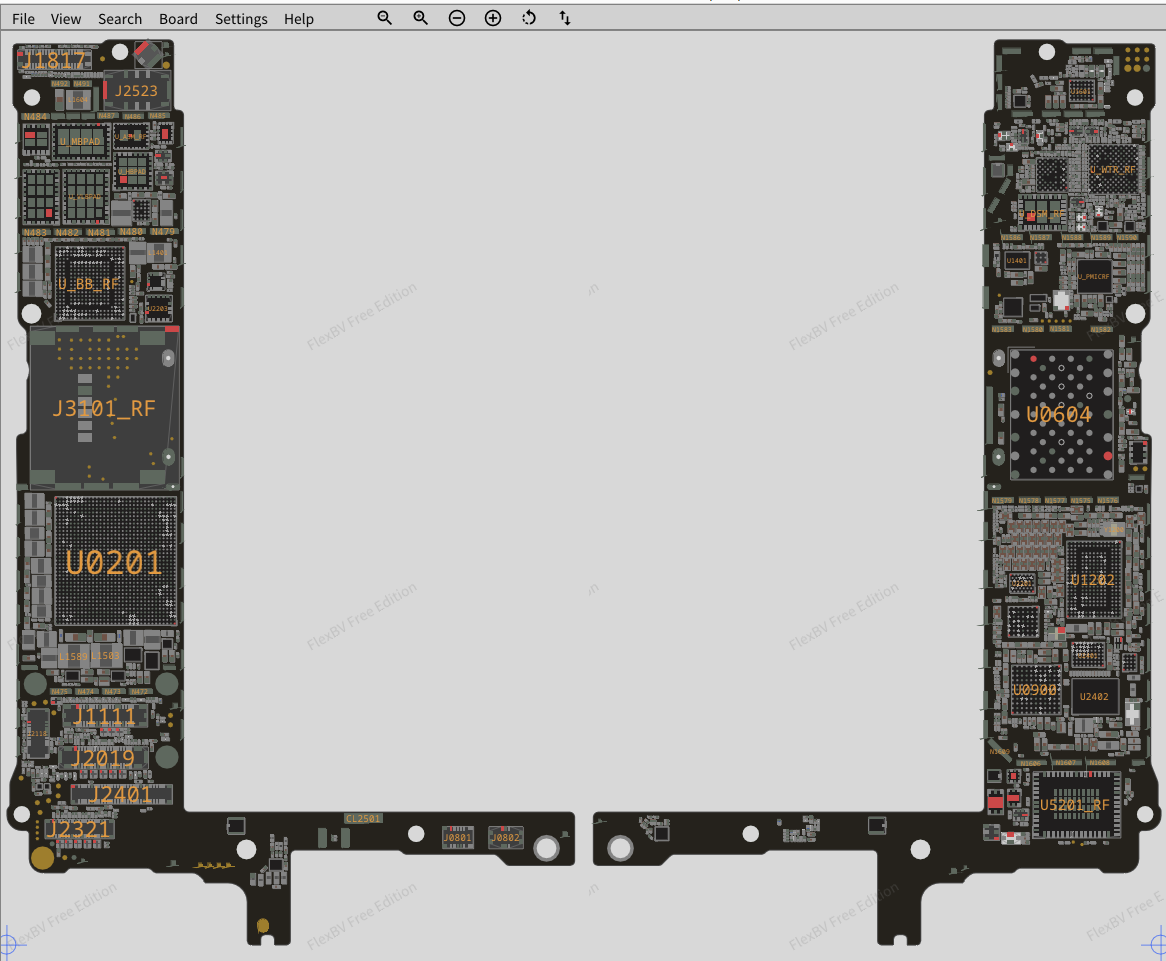Zoom in with the plus circle icon

[x=493, y=18]
